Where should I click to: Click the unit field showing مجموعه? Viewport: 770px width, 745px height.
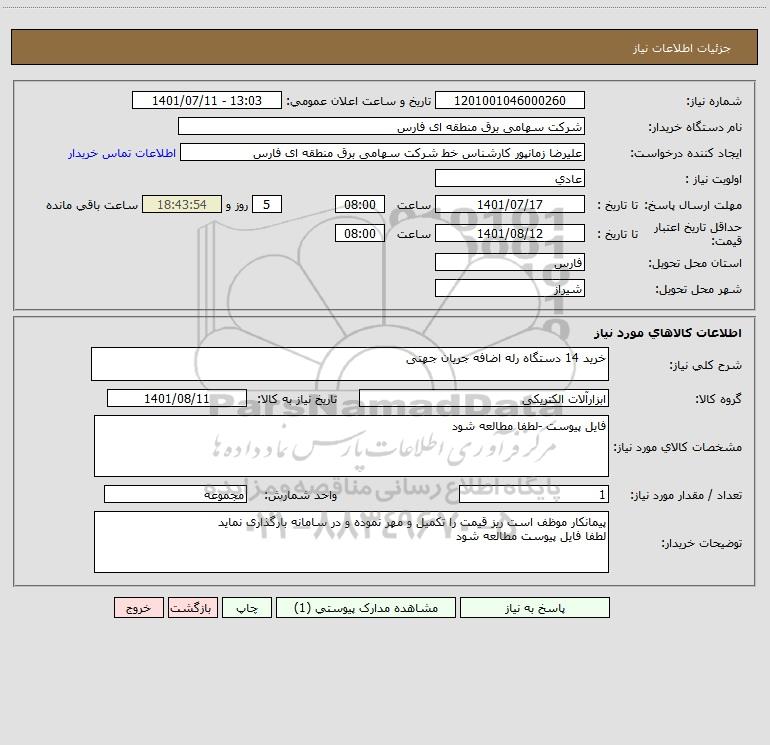click(175, 495)
